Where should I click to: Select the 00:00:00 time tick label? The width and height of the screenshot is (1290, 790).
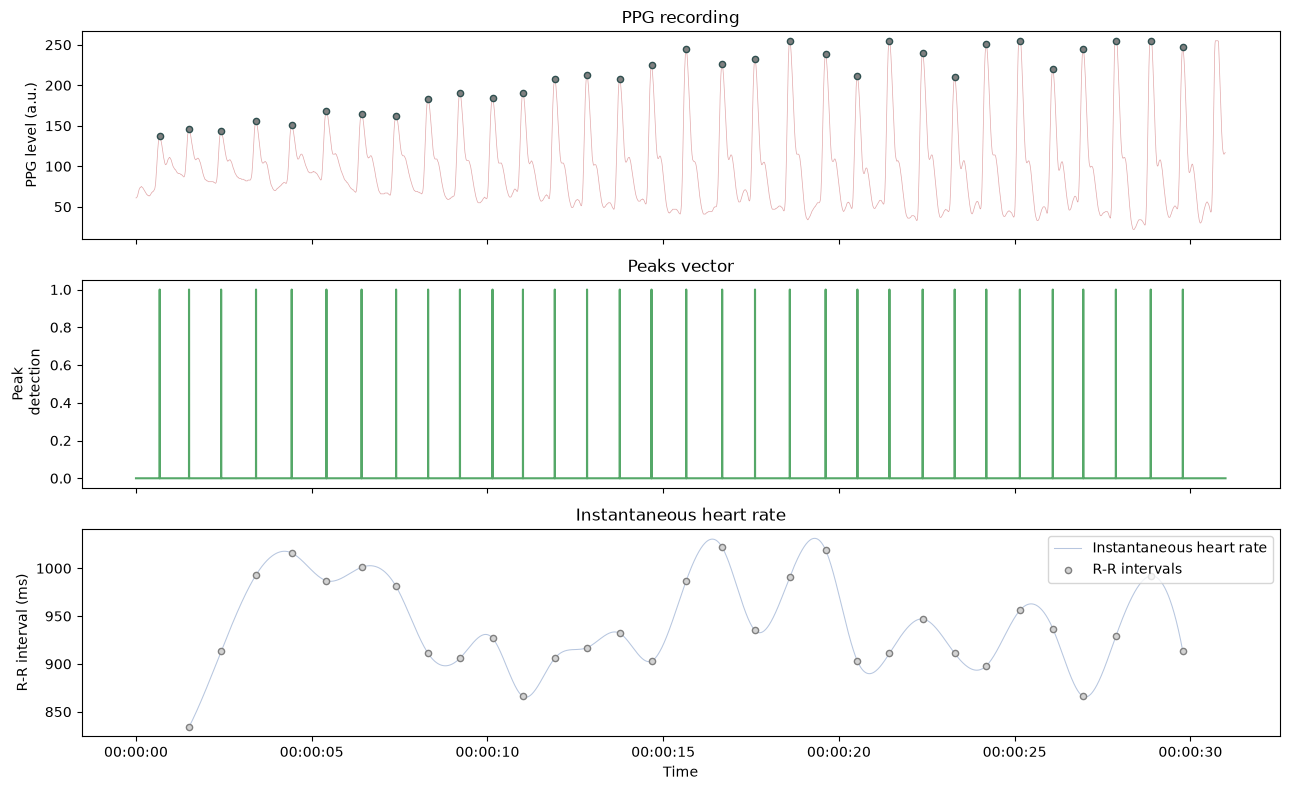(136, 753)
